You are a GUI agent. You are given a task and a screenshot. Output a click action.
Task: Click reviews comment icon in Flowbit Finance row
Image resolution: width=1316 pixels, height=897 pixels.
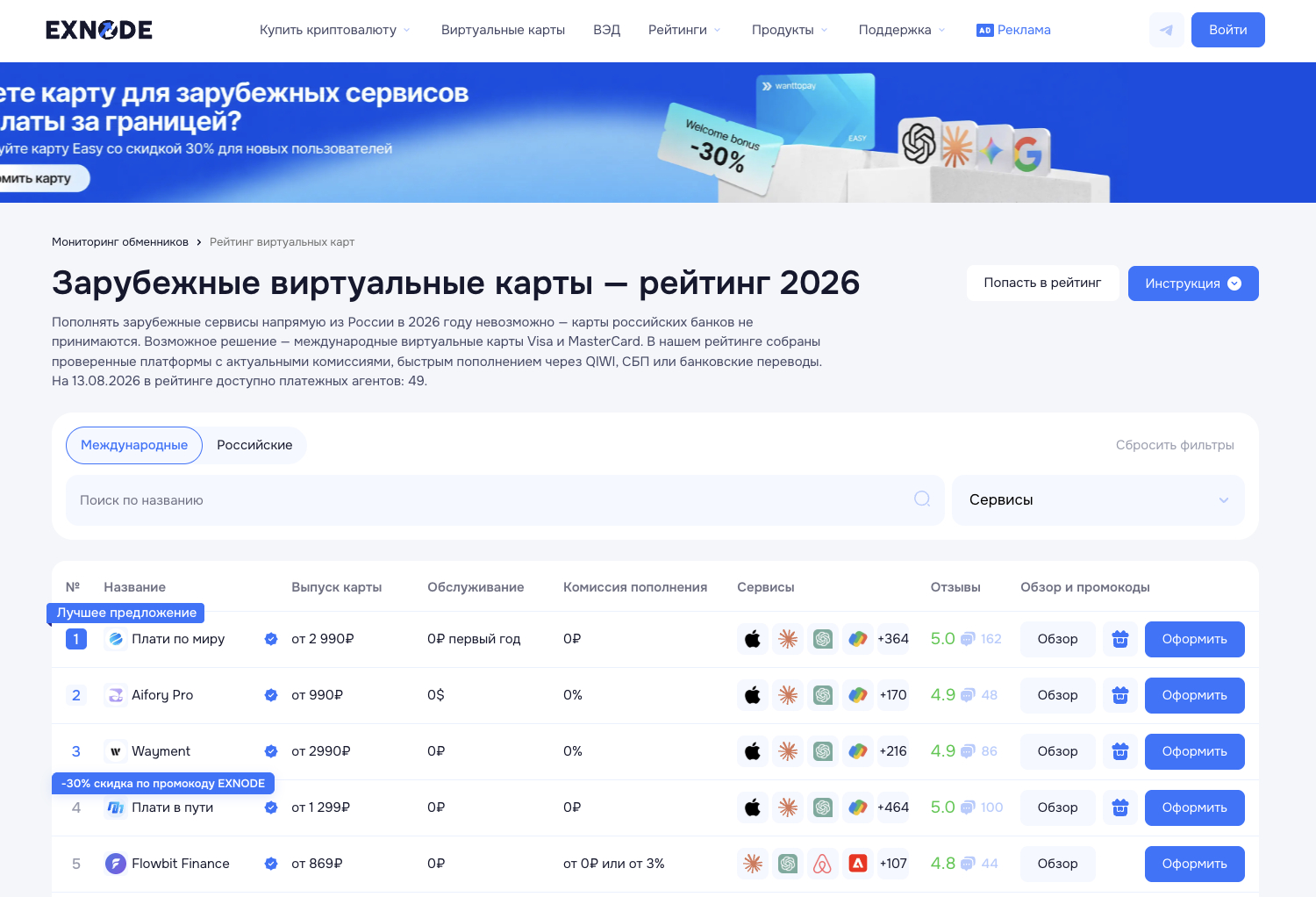[968, 864]
